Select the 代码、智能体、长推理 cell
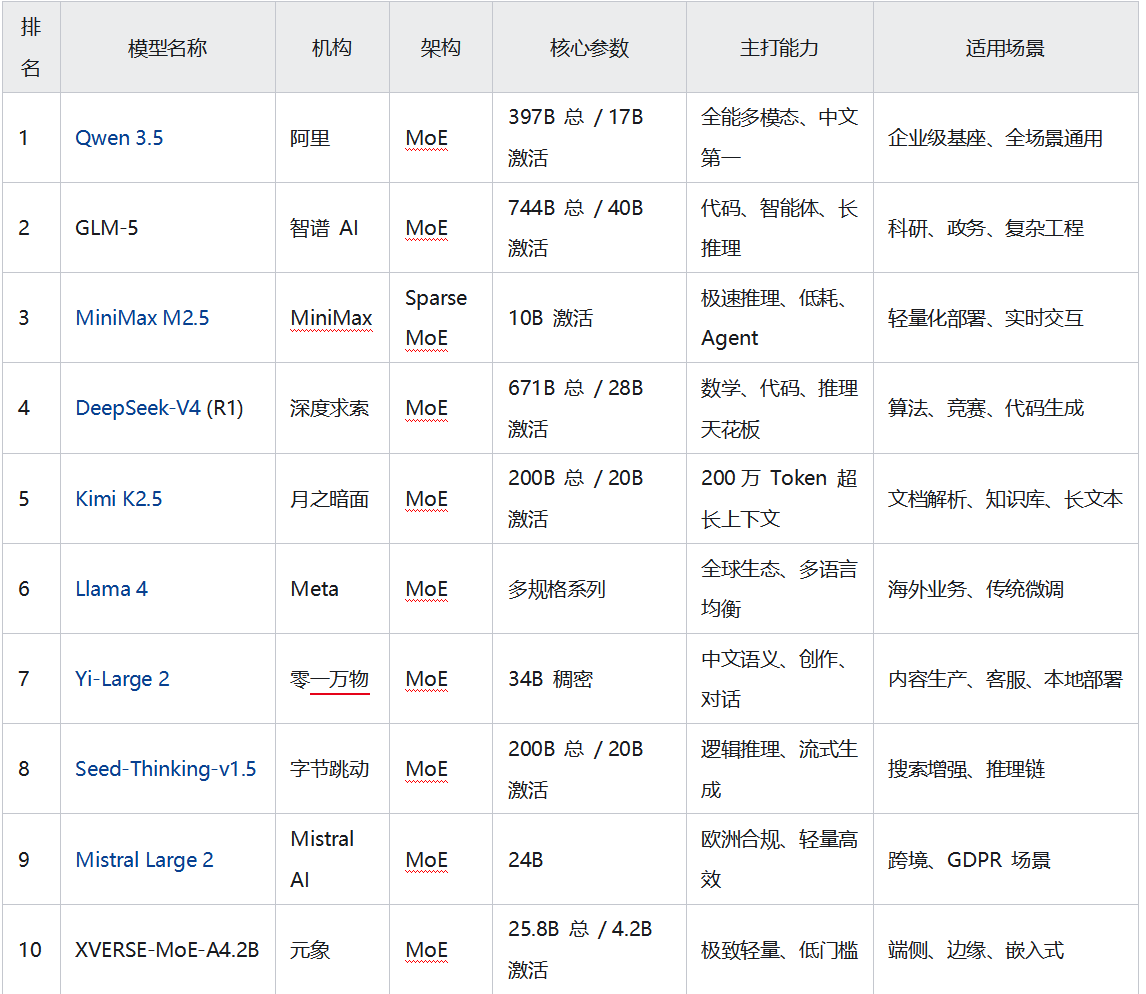This screenshot has height=994, width=1146. tap(780, 228)
